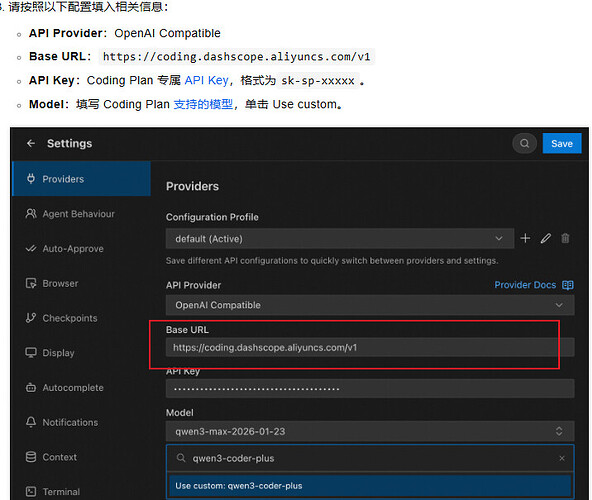
Task: Delete profile using the trash icon
Action: click(x=565, y=238)
